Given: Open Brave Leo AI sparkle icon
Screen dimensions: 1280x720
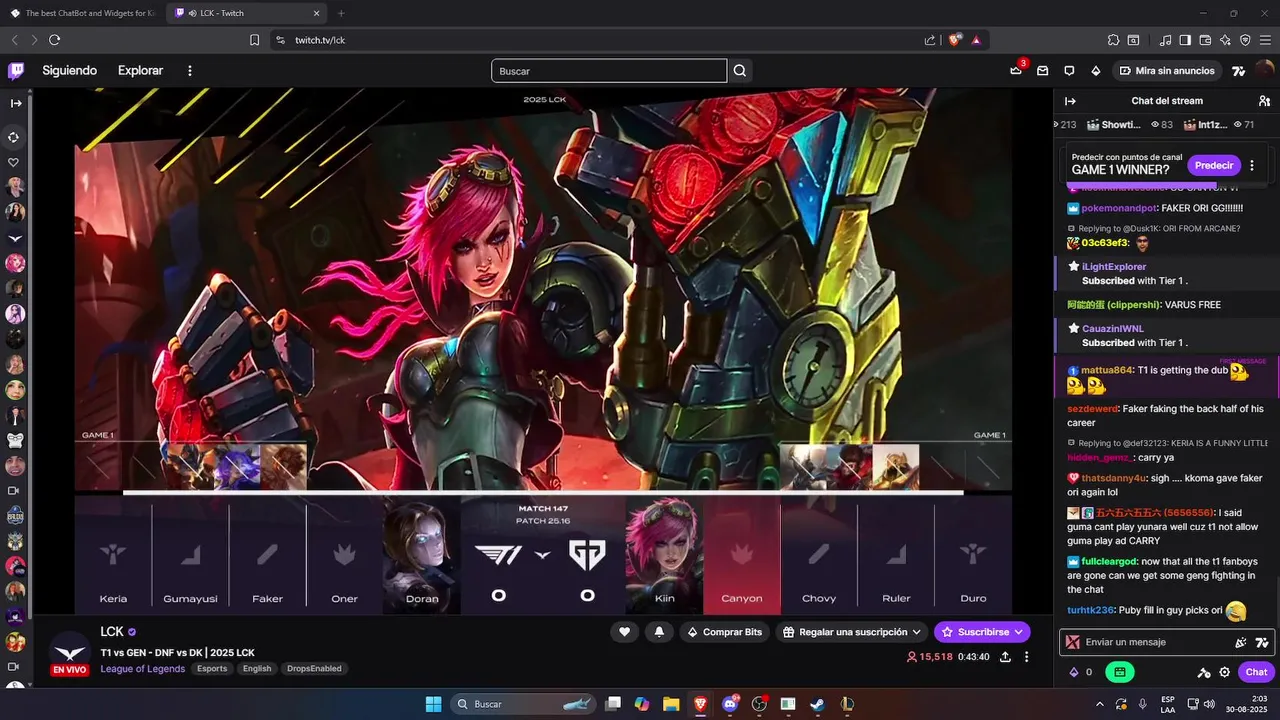Looking at the screenshot, I should point(1225,40).
